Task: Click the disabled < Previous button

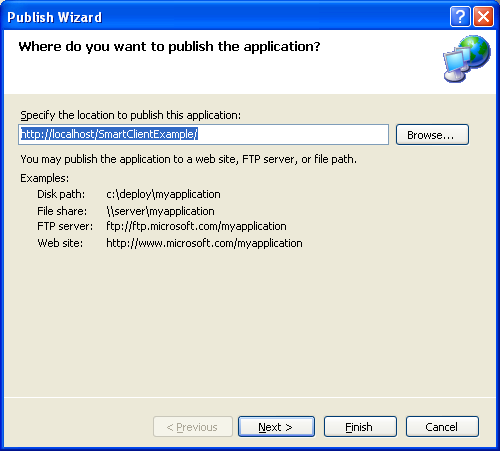Action: (193, 426)
